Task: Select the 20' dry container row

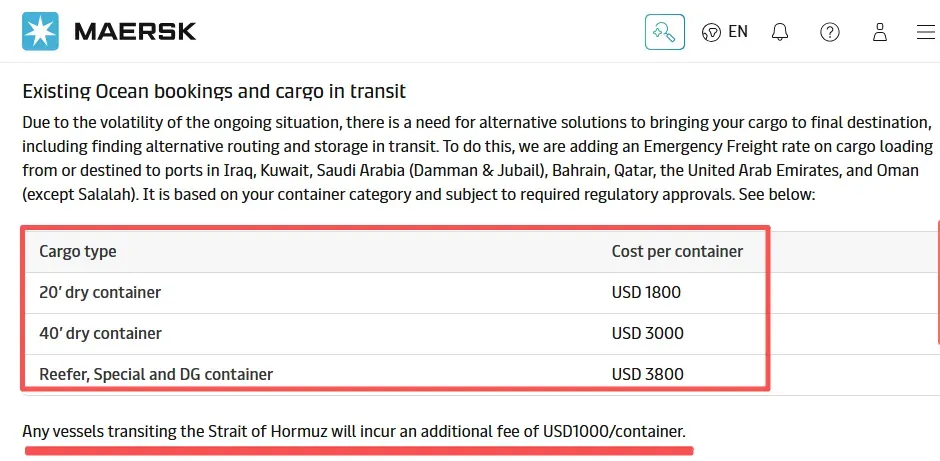Action: click(x=394, y=293)
